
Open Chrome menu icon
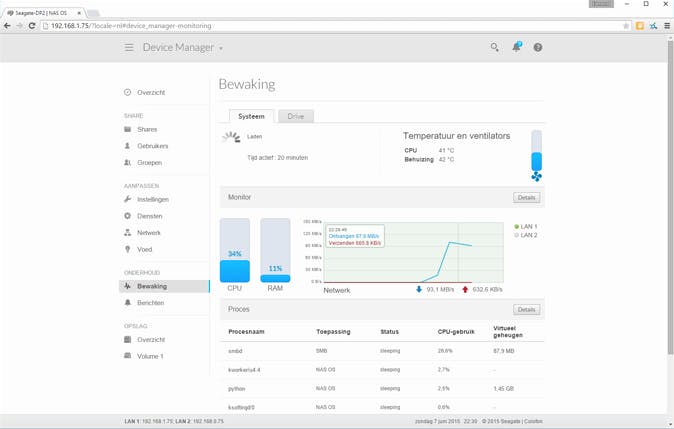[667, 26]
